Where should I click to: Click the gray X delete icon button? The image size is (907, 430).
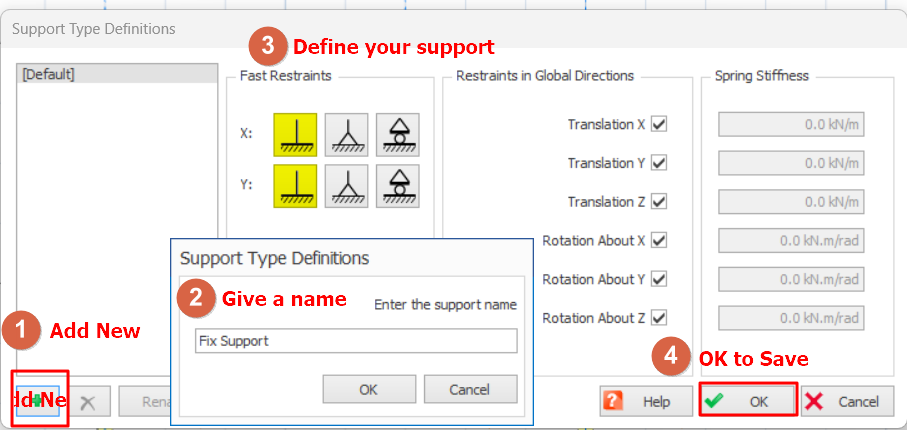point(88,402)
